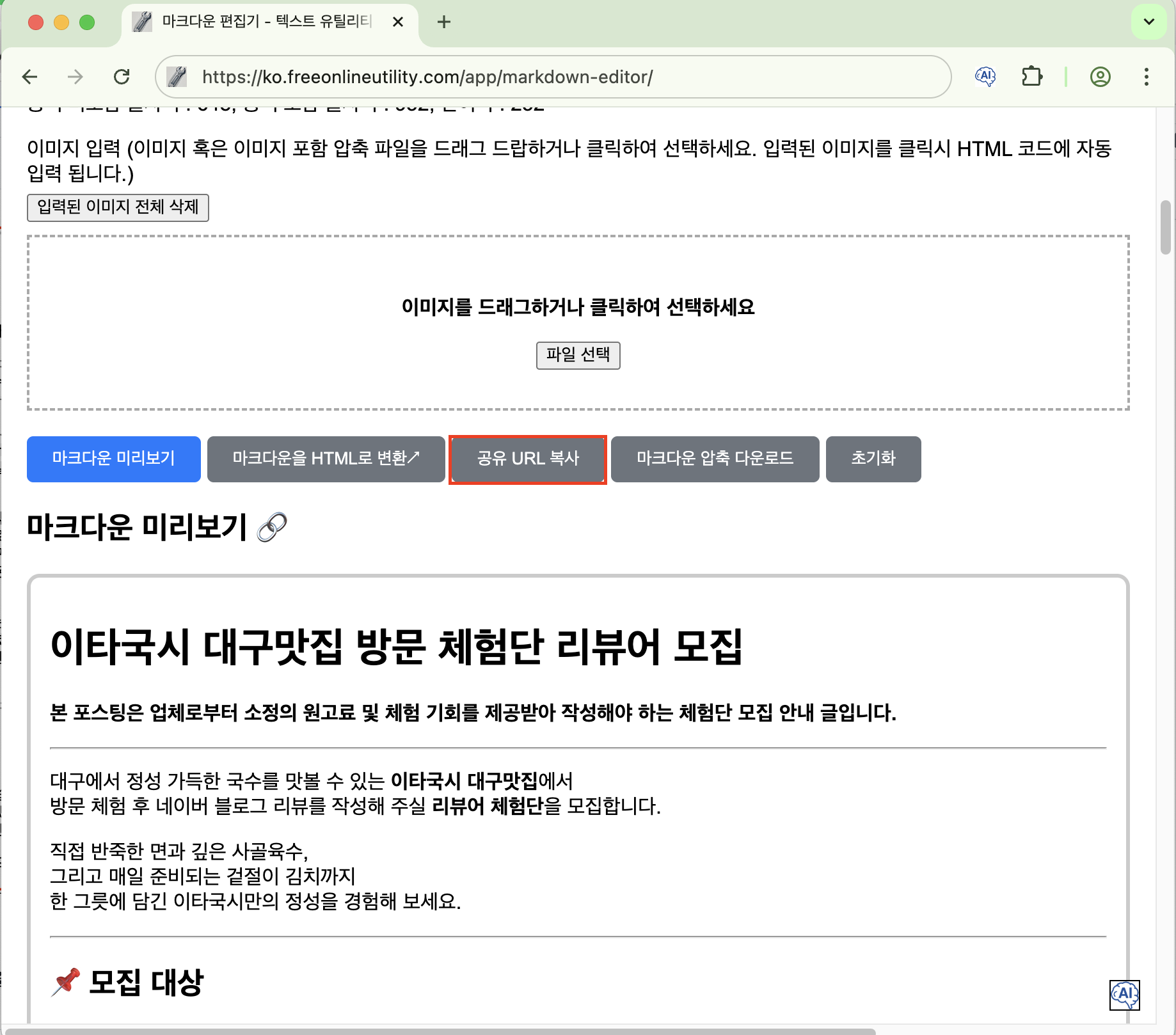The width and height of the screenshot is (1176, 1035).
Task: Copy the share URL with 공유 URL 복사
Action: [528, 459]
